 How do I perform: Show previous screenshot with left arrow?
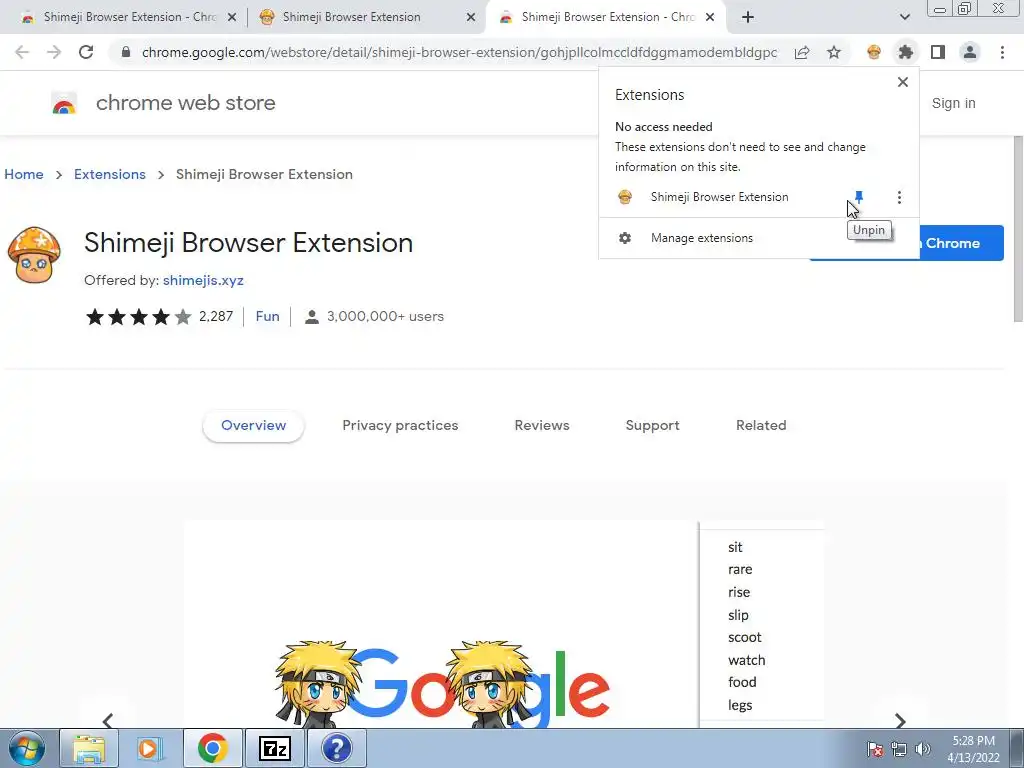[108, 720]
